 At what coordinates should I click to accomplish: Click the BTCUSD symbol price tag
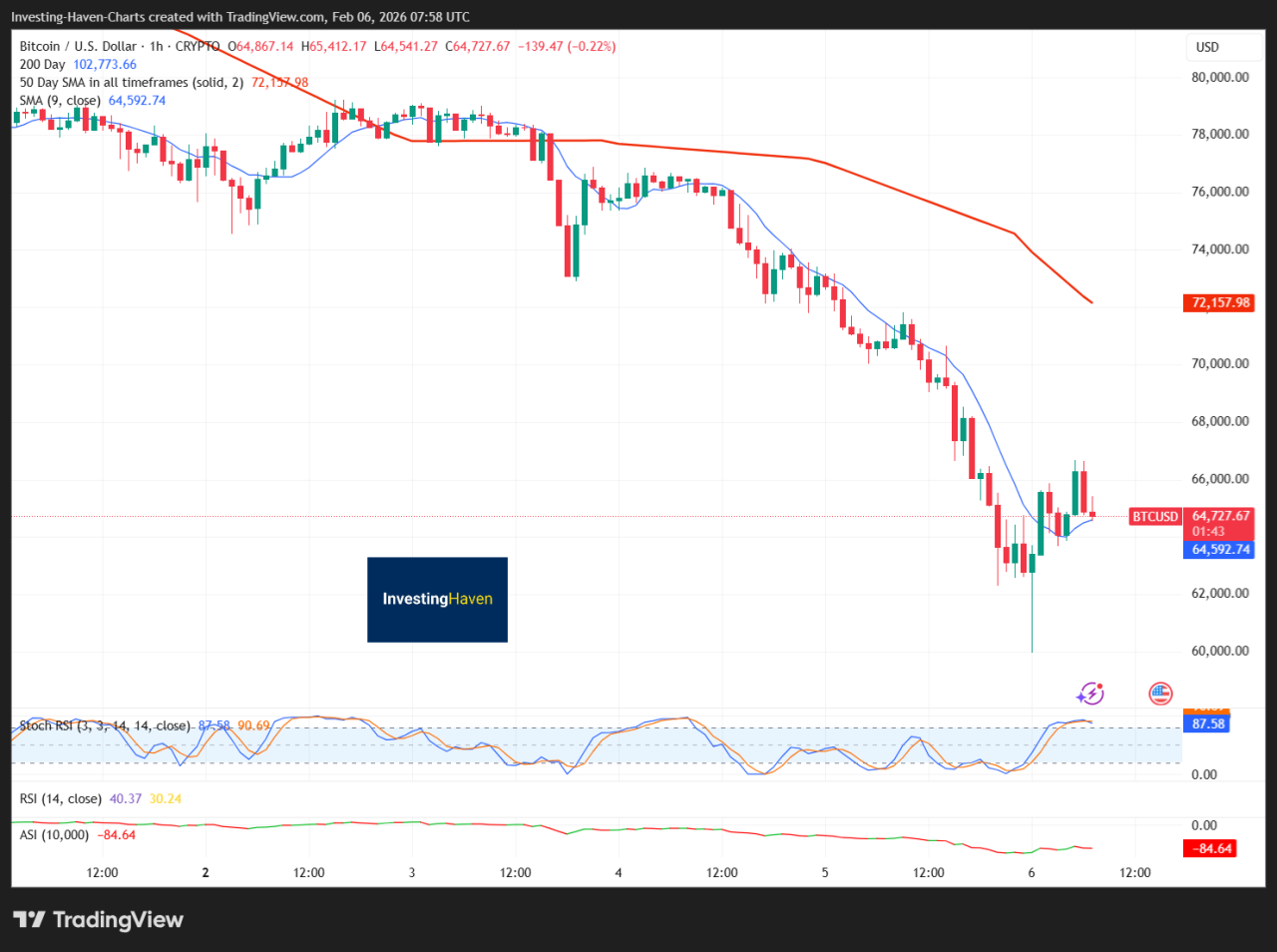coord(1155,517)
